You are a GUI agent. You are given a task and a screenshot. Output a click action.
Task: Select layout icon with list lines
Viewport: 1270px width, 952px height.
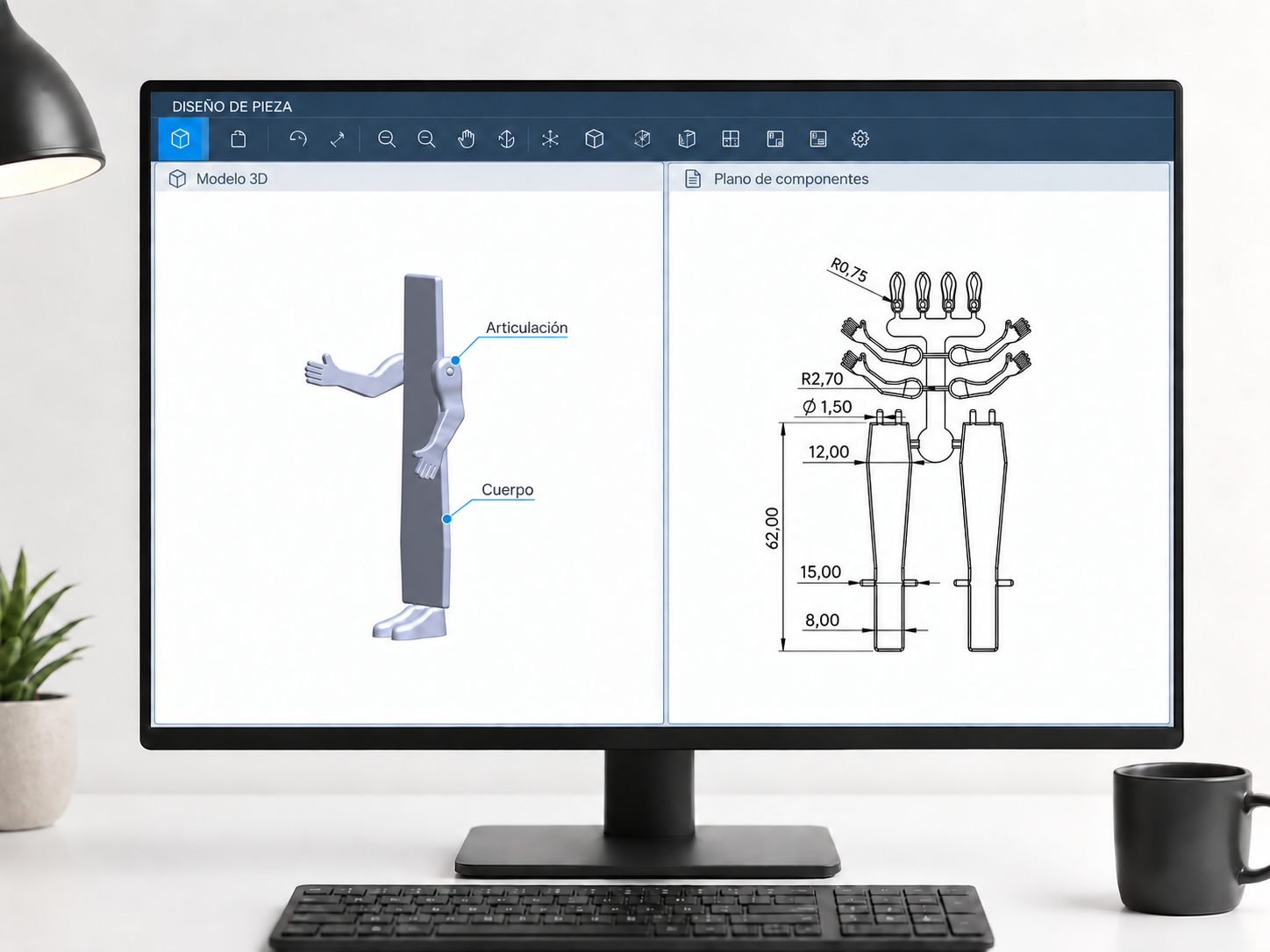(x=818, y=139)
